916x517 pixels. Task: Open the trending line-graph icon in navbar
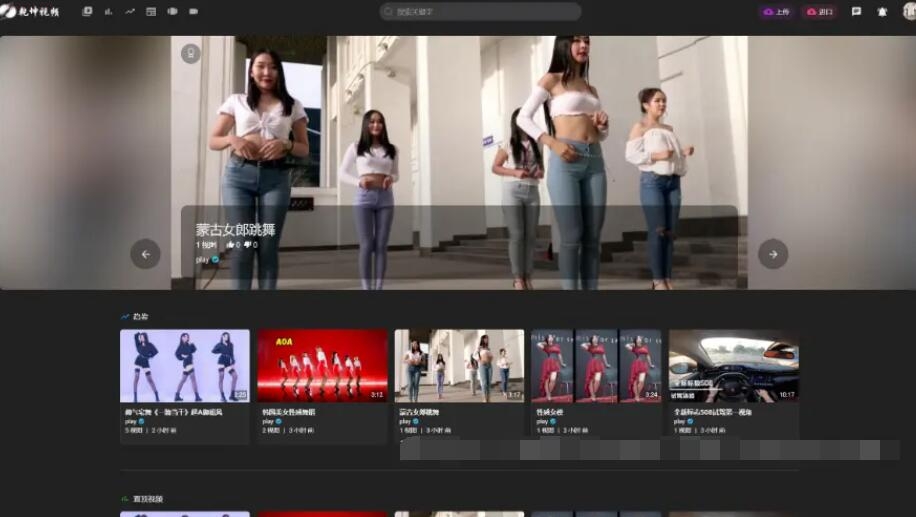[130, 12]
